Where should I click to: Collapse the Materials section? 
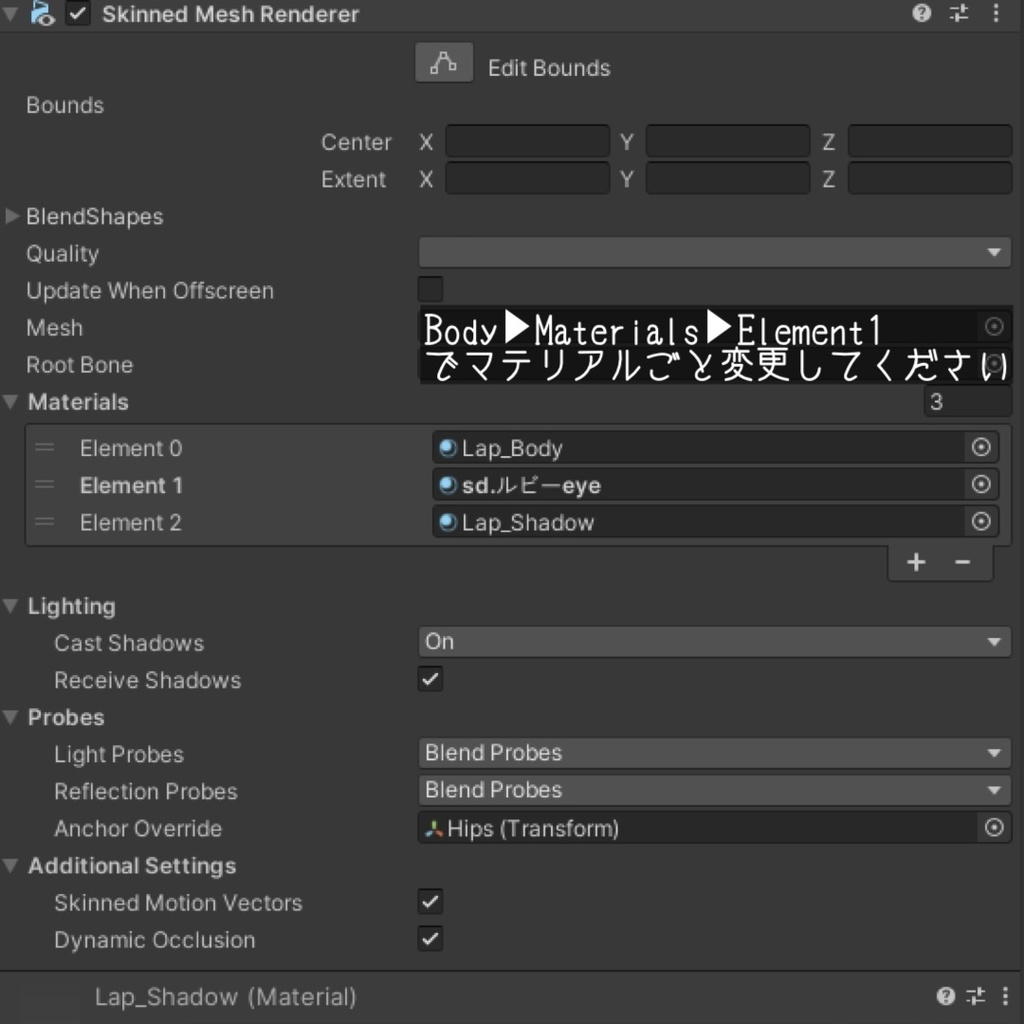pyautogui.click(x=10, y=402)
